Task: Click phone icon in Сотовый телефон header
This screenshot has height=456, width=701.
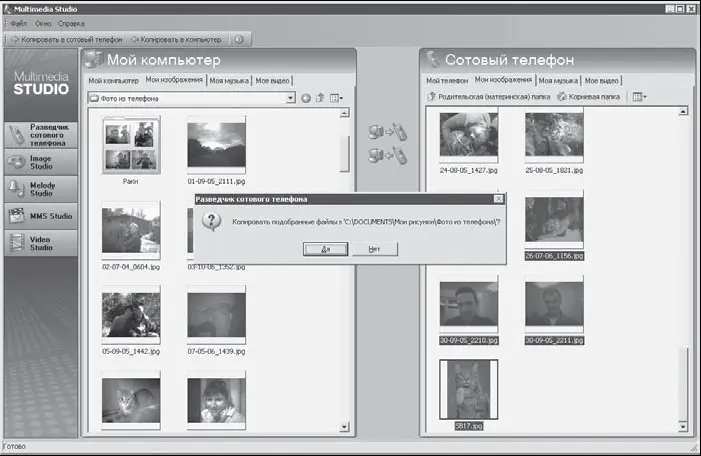Action: tap(433, 59)
